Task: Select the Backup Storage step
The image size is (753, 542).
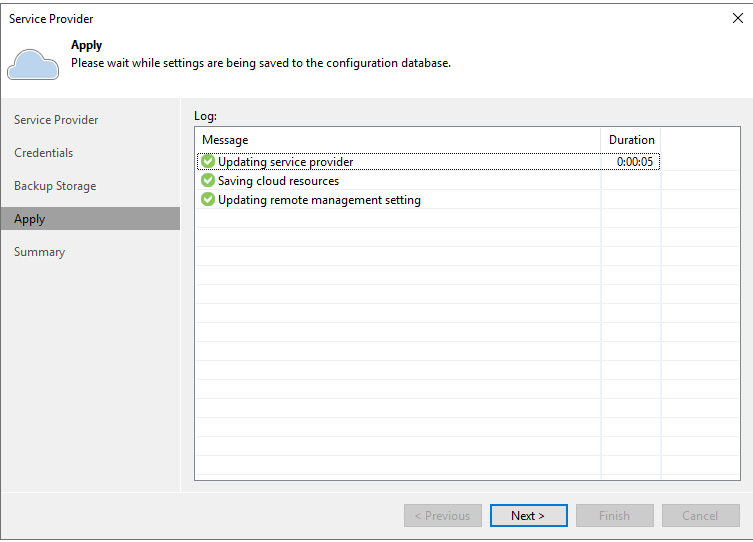Action: tap(55, 186)
